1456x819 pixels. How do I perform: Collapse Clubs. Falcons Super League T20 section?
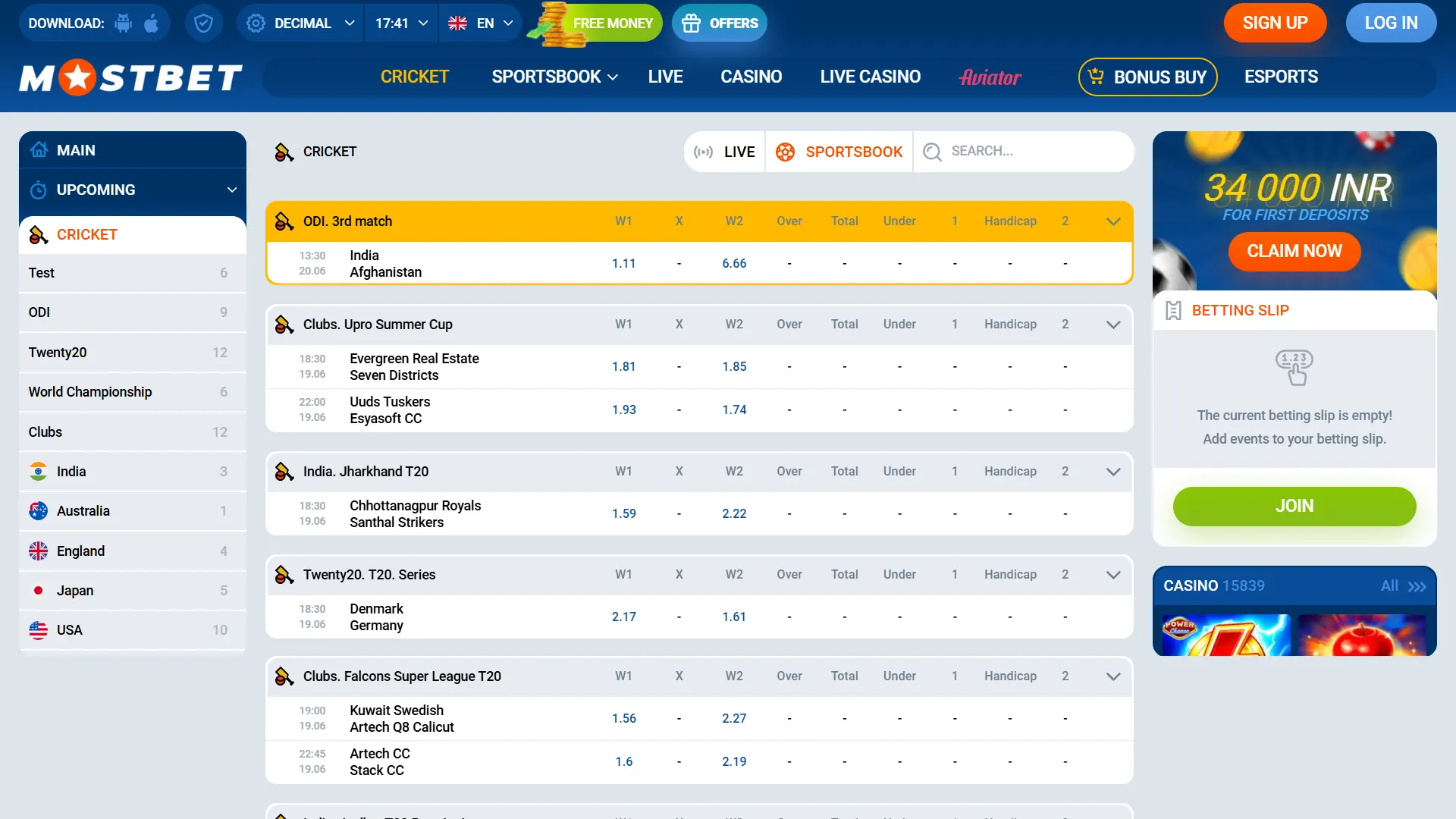(x=1113, y=676)
